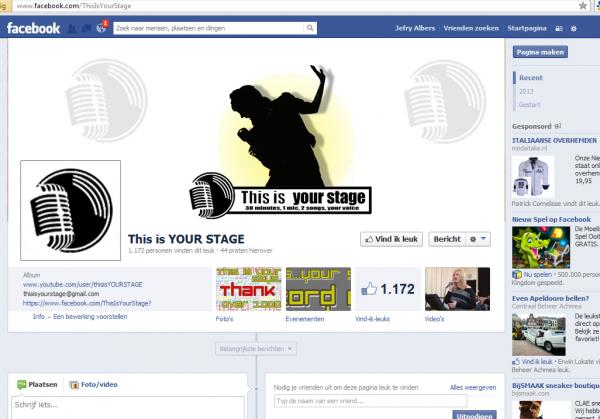Open friend requests icon in header
The width and height of the screenshot is (600, 419).
[x=72, y=28]
